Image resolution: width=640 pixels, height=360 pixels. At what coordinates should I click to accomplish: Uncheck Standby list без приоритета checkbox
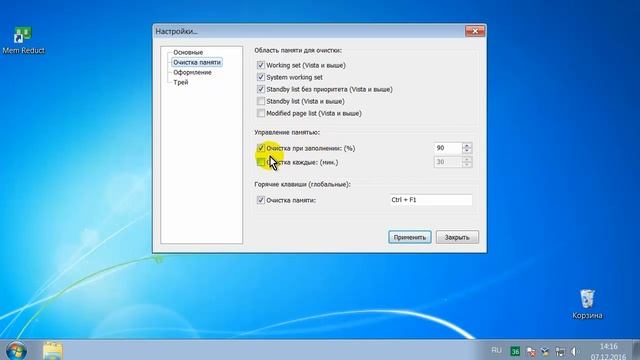[x=261, y=89]
